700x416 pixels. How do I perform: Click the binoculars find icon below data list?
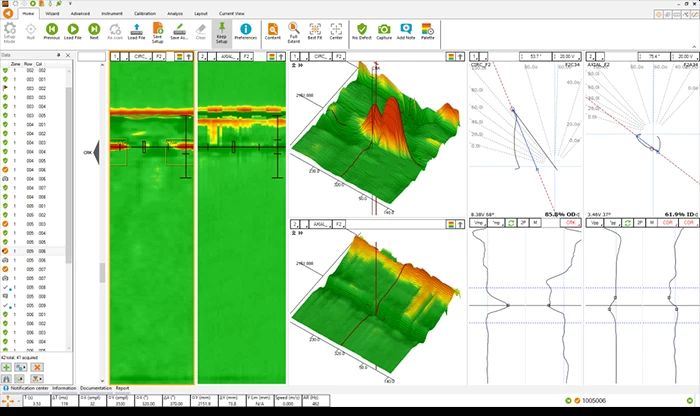[x=6, y=379]
